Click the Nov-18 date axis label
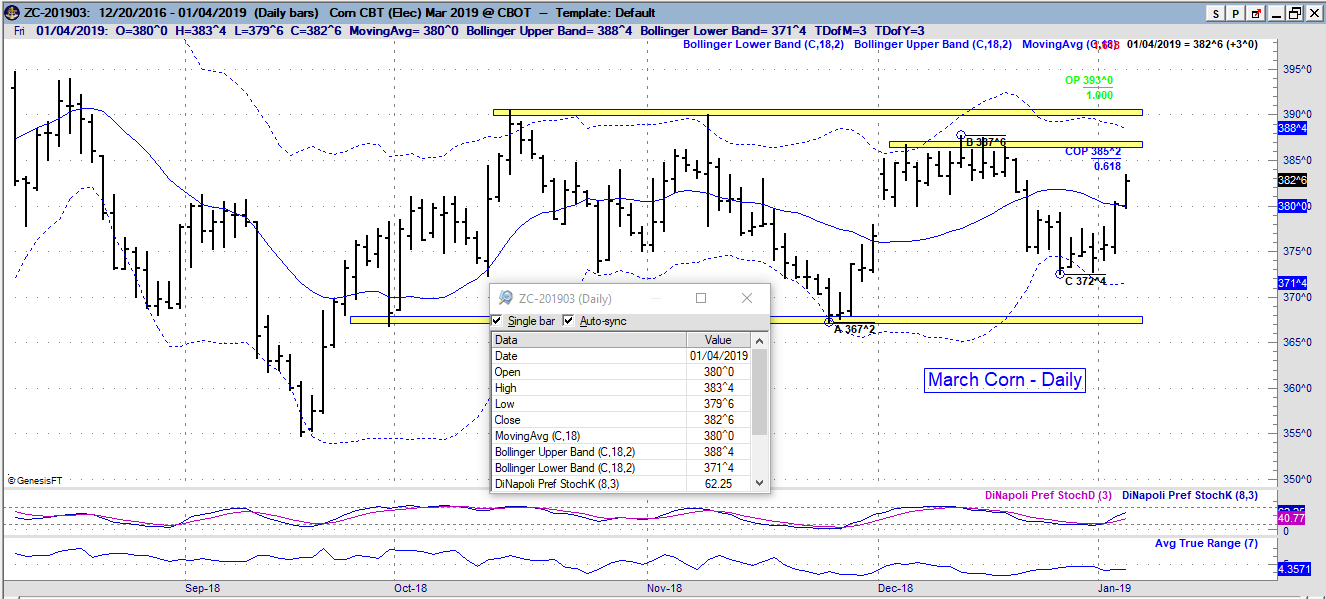The height and width of the screenshot is (599, 1326). (664, 589)
